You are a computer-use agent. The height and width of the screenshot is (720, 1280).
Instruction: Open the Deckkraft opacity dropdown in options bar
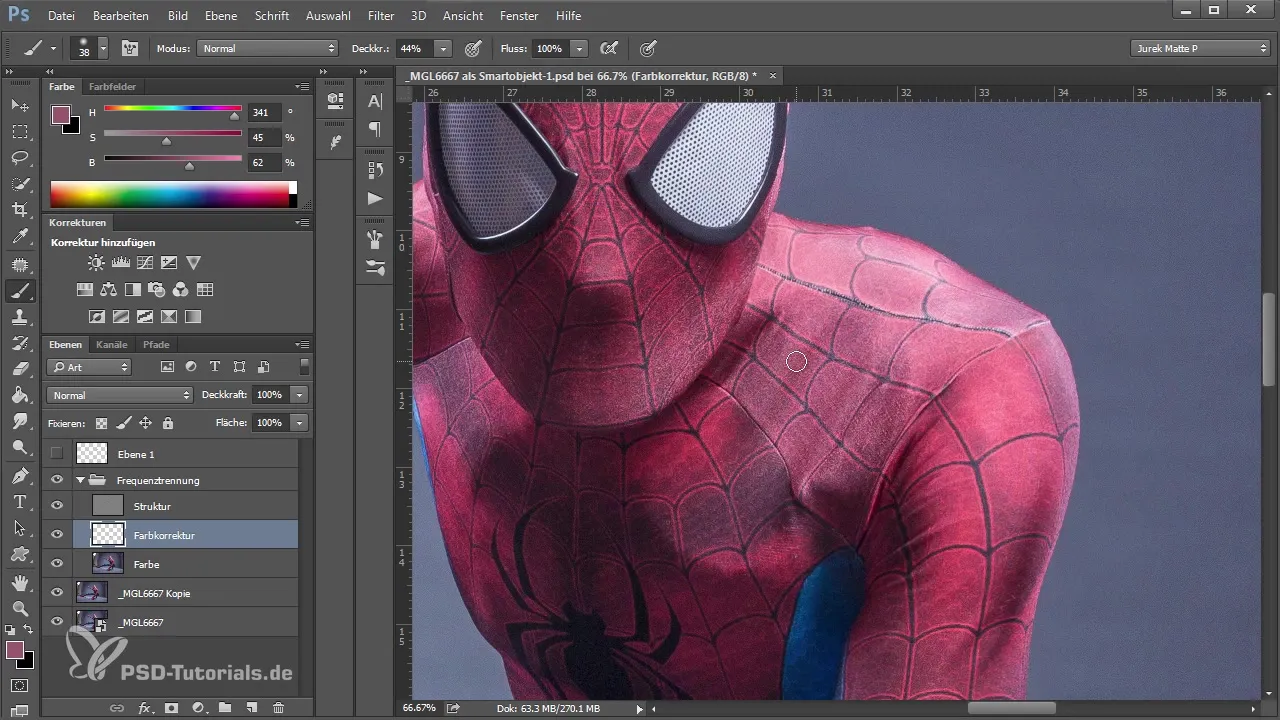pyautogui.click(x=443, y=48)
